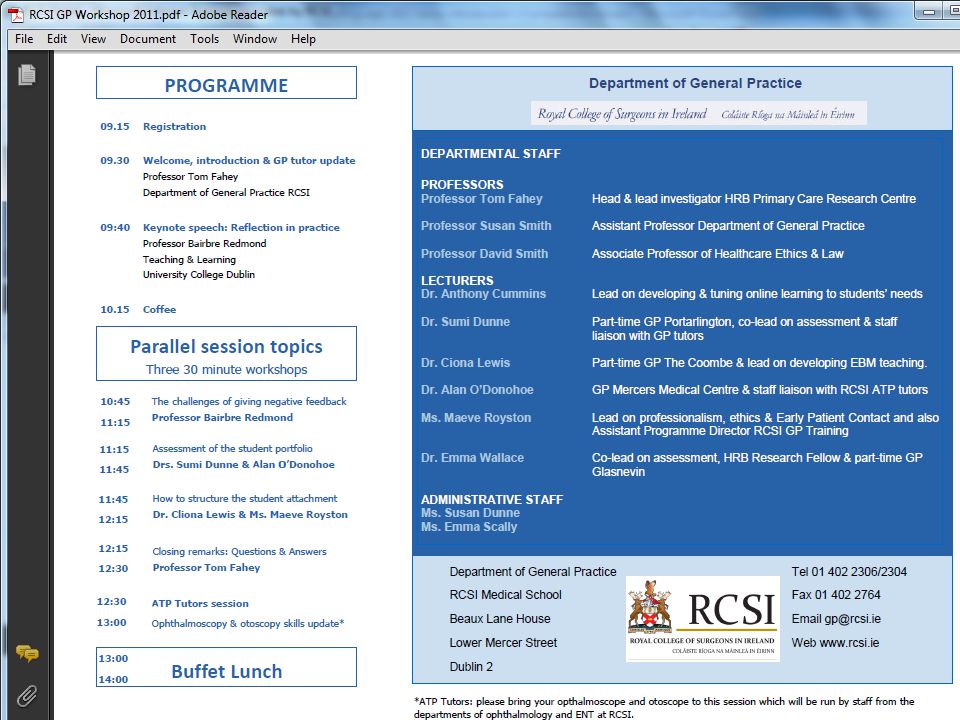Click 'Beaux Lane House' address line
The image size is (960, 720).
[500, 618]
